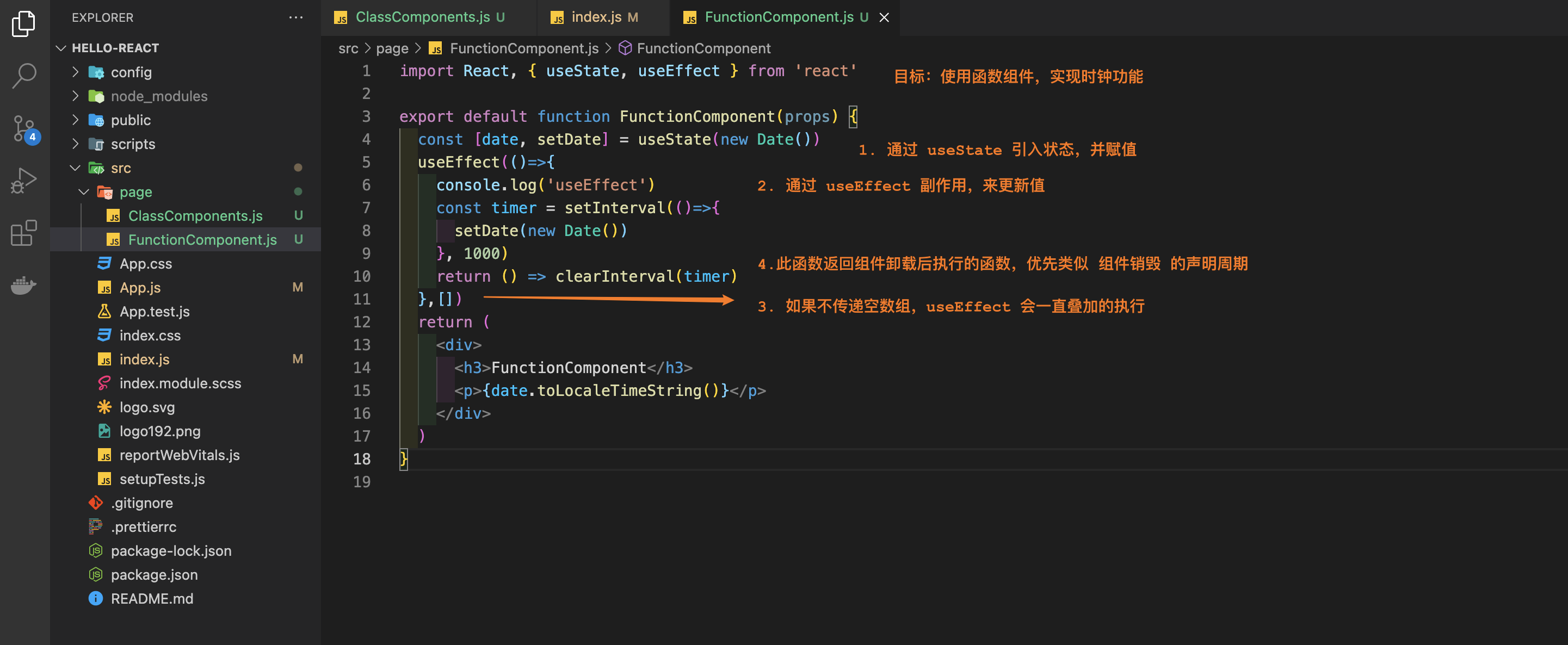Click the src breadcrumb segment

(x=348, y=49)
